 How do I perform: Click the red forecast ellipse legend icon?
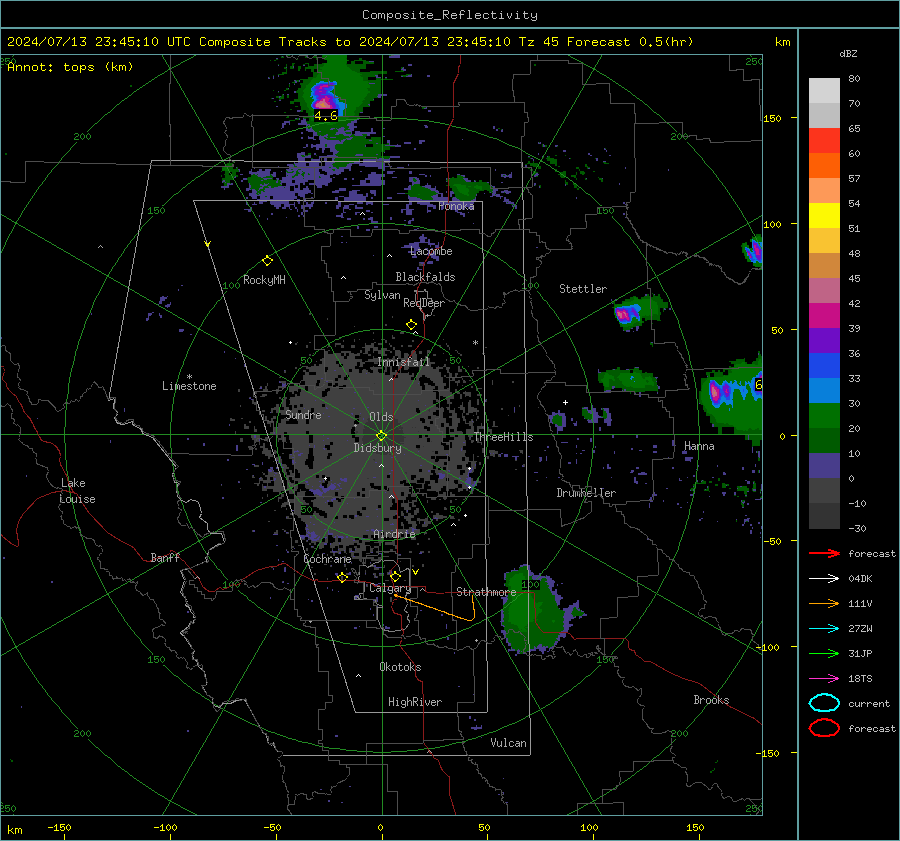824,728
